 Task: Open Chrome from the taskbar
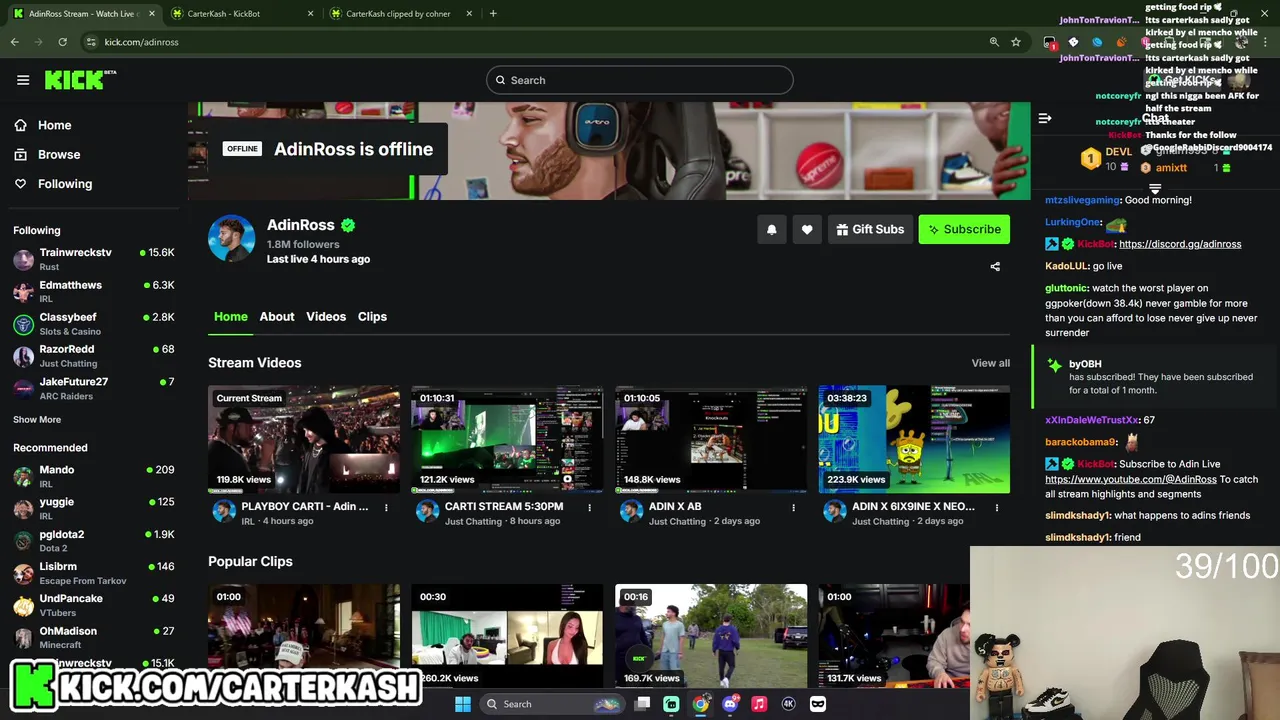point(701,704)
